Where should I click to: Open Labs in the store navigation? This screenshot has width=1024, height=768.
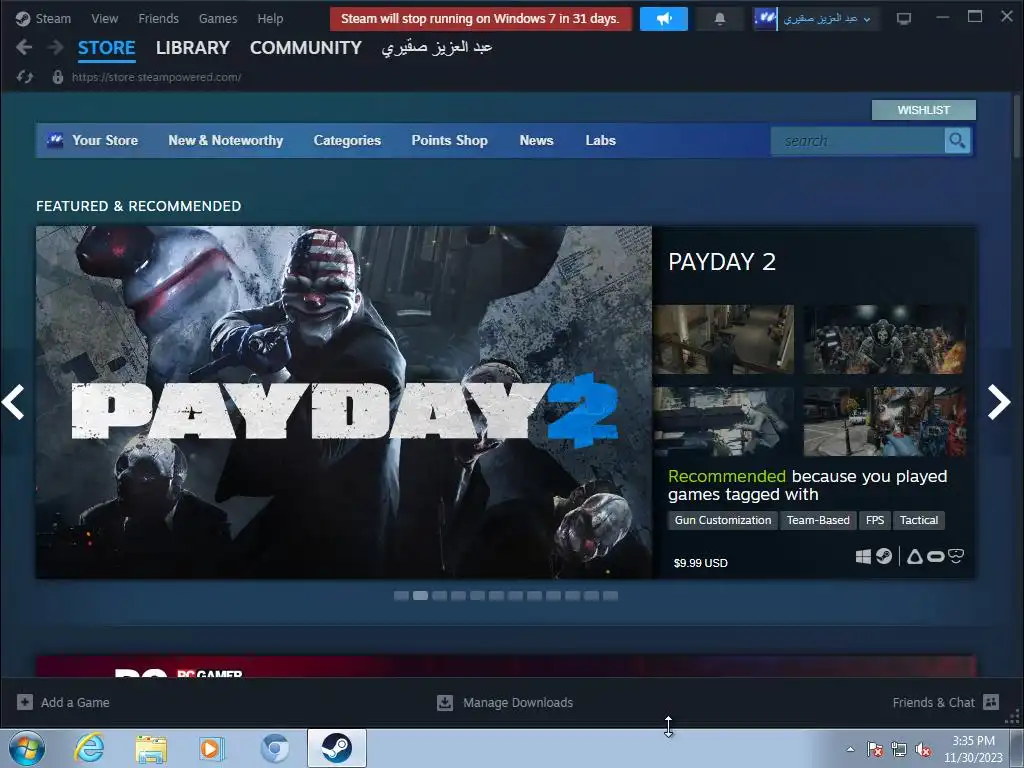pyautogui.click(x=600, y=140)
